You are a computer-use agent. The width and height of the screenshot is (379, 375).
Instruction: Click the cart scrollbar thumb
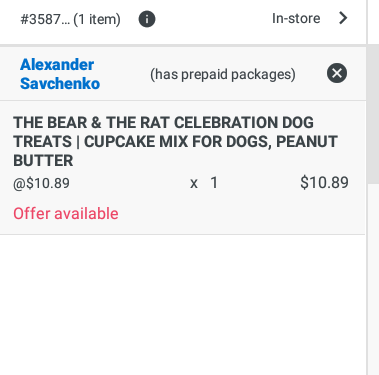point(373,113)
